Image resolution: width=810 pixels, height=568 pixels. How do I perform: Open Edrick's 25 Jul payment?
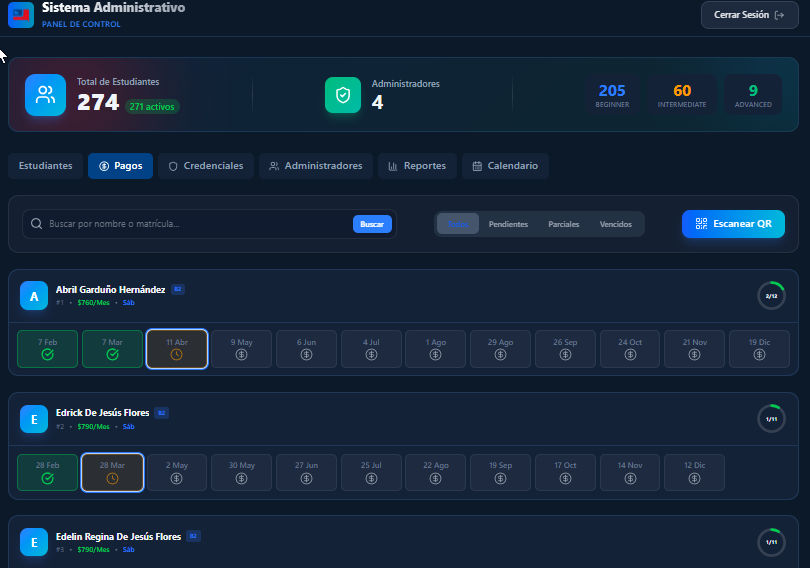[371, 472]
